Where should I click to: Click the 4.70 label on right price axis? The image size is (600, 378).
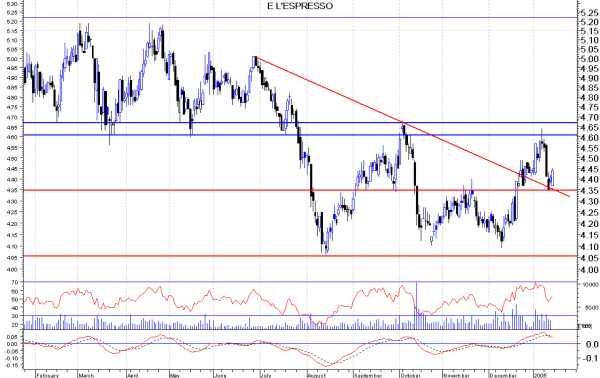(x=589, y=117)
